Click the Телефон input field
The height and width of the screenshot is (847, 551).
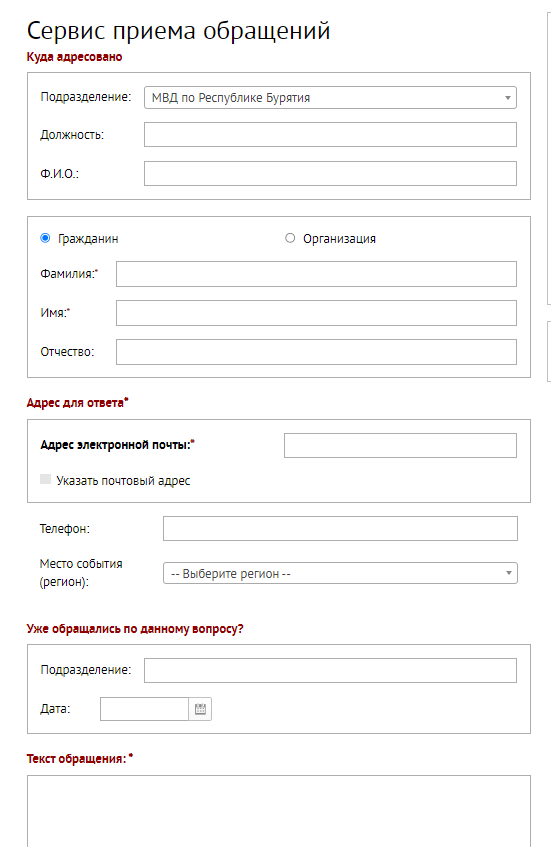point(340,528)
